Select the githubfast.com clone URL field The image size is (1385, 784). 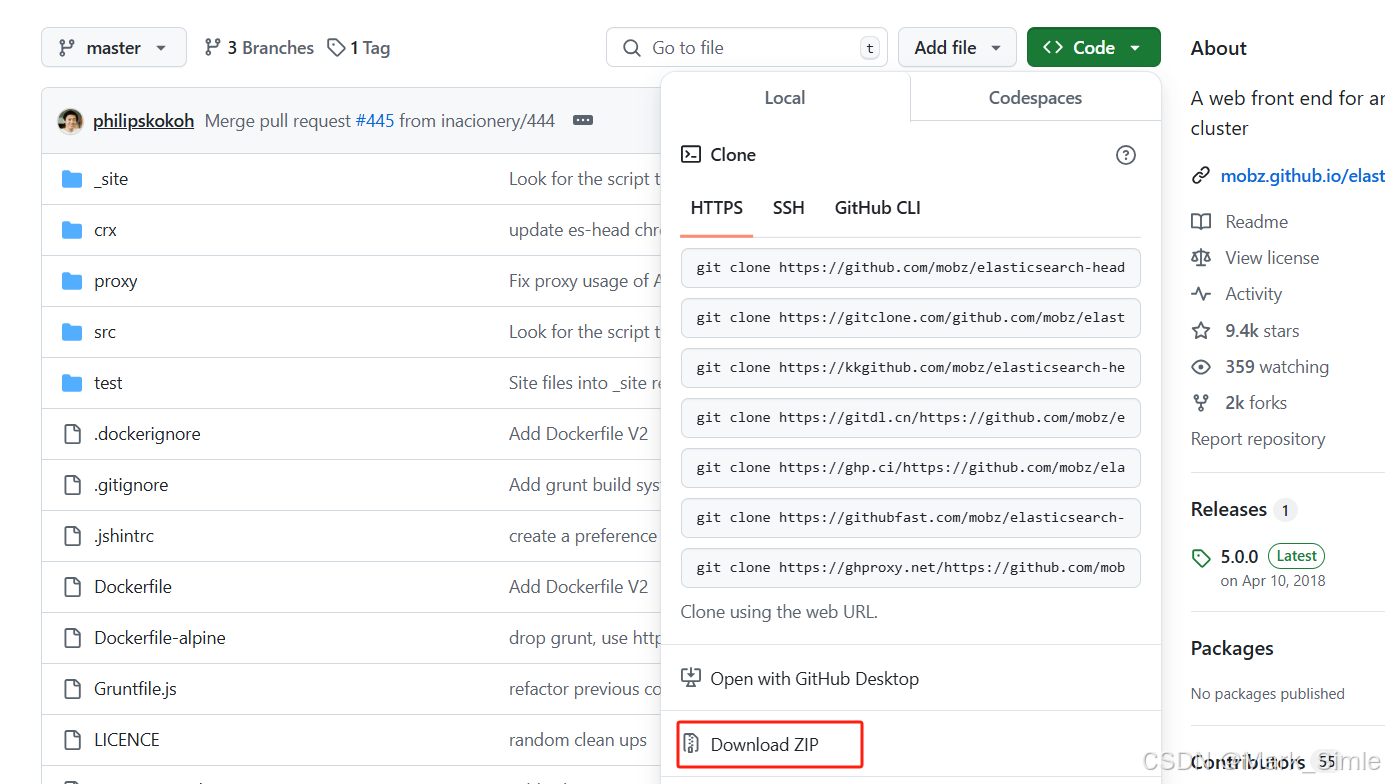tap(911, 518)
